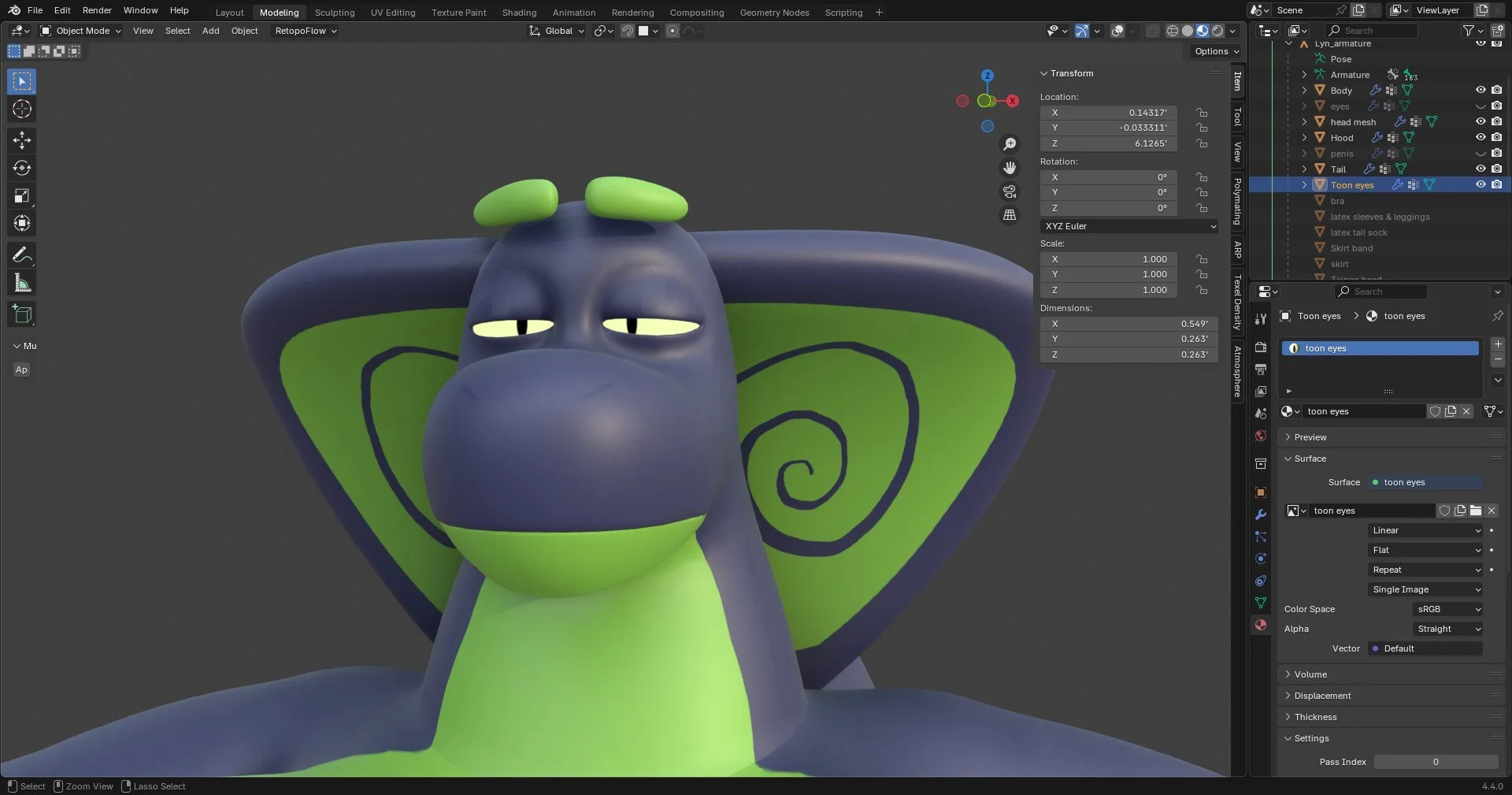Viewport: 1512px width, 795px height.
Task: Click the Vector Default button
Action: (1426, 648)
